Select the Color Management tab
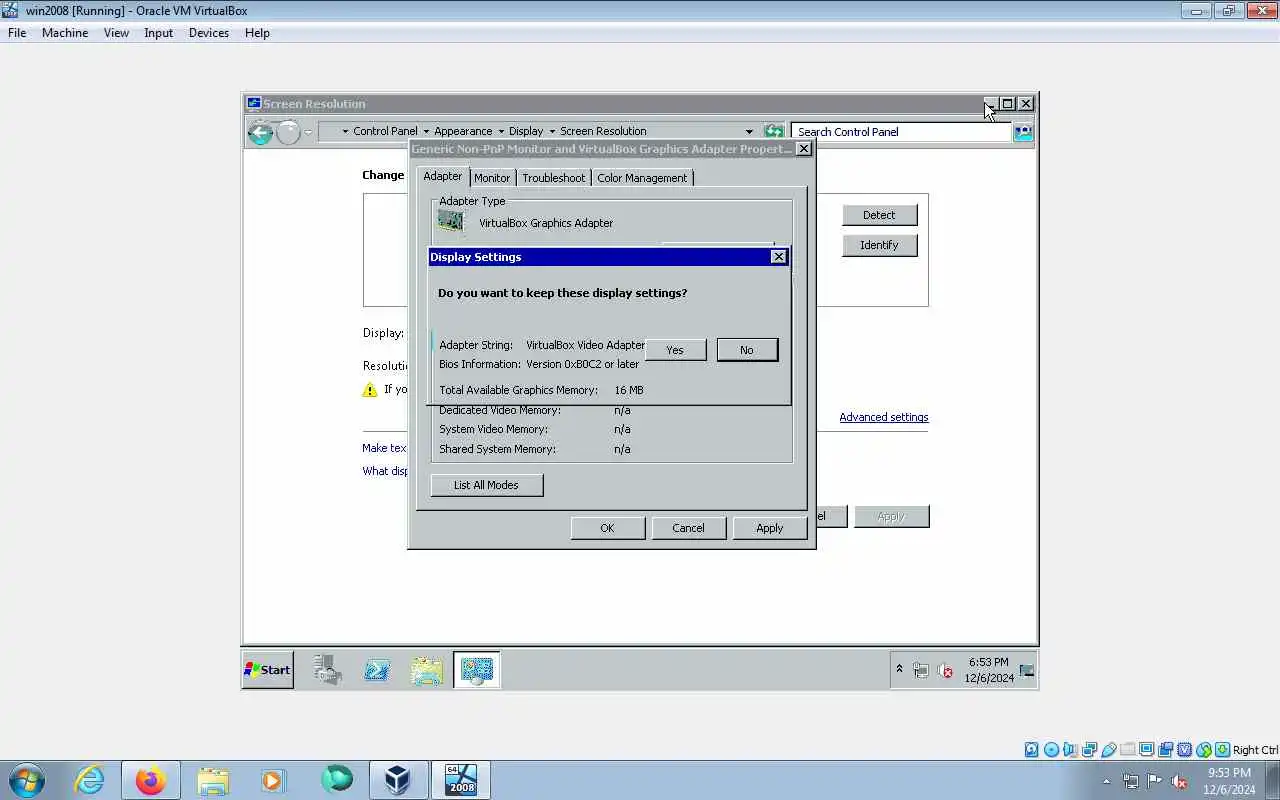The image size is (1280, 800). pyautogui.click(x=642, y=177)
